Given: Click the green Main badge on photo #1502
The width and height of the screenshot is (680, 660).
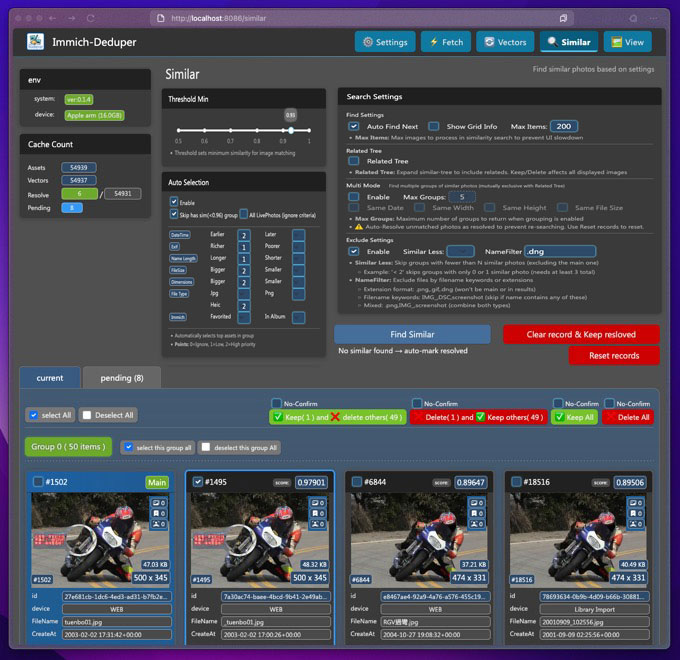Looking at the screenshot, I should tap(157, 482).
